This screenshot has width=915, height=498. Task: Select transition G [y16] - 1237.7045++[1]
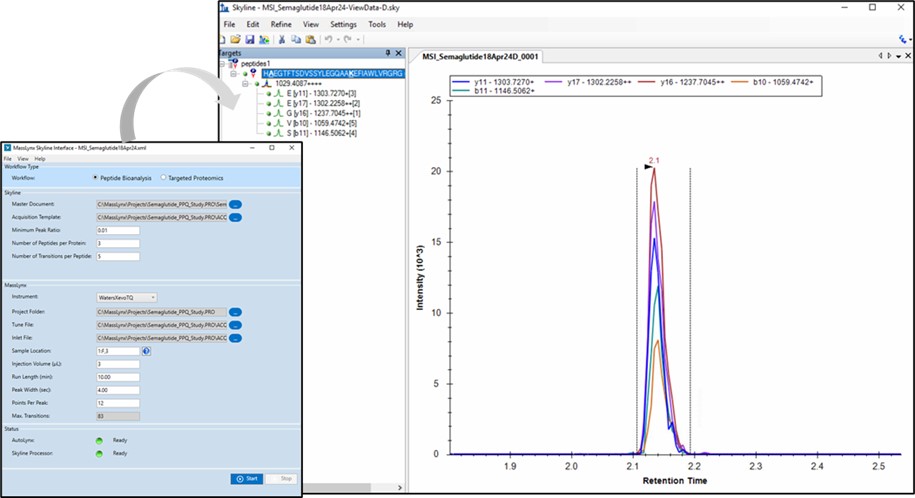point(323,113)
